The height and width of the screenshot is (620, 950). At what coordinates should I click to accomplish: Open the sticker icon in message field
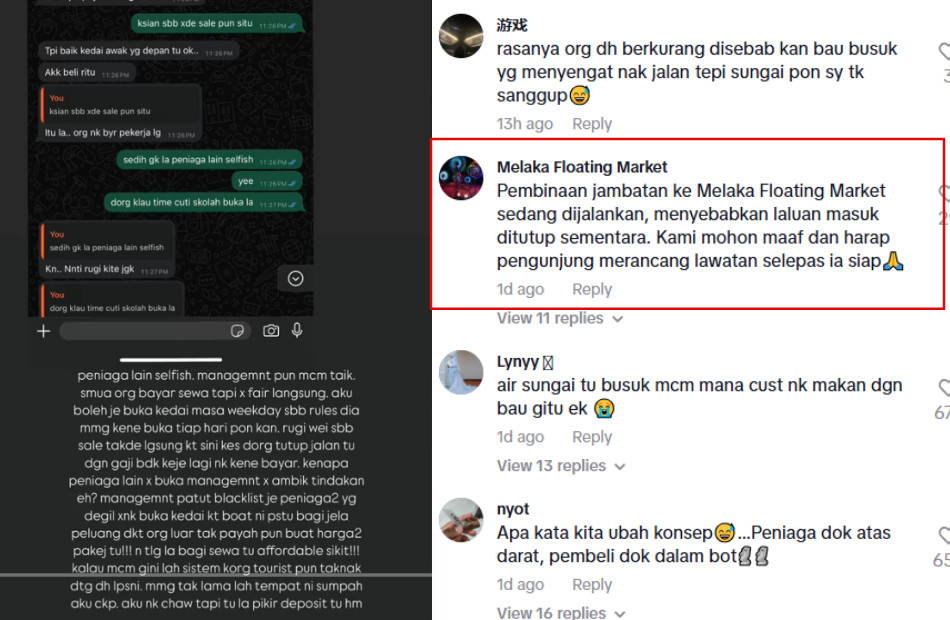(237, 331)
